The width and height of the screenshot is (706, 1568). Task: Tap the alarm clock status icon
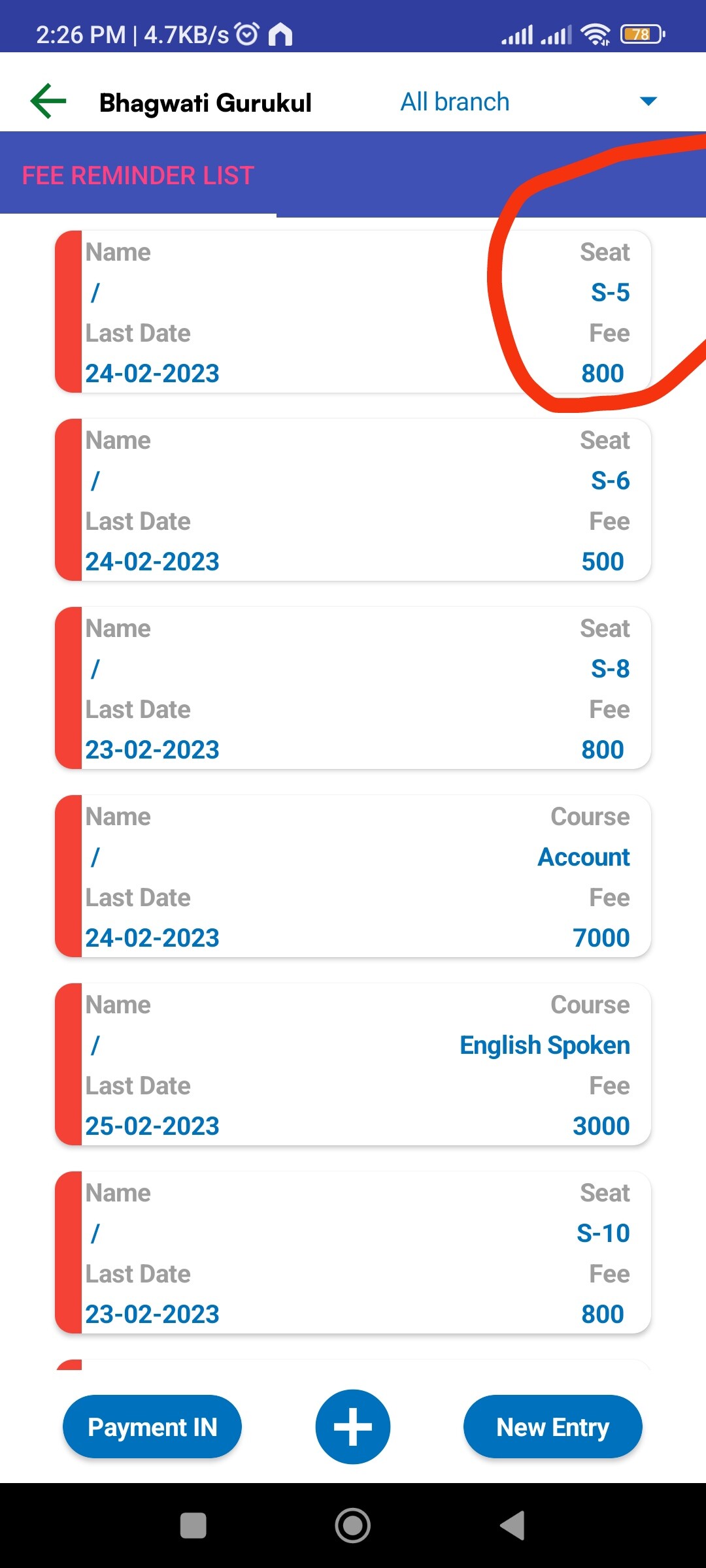click(x=247, y=34)
